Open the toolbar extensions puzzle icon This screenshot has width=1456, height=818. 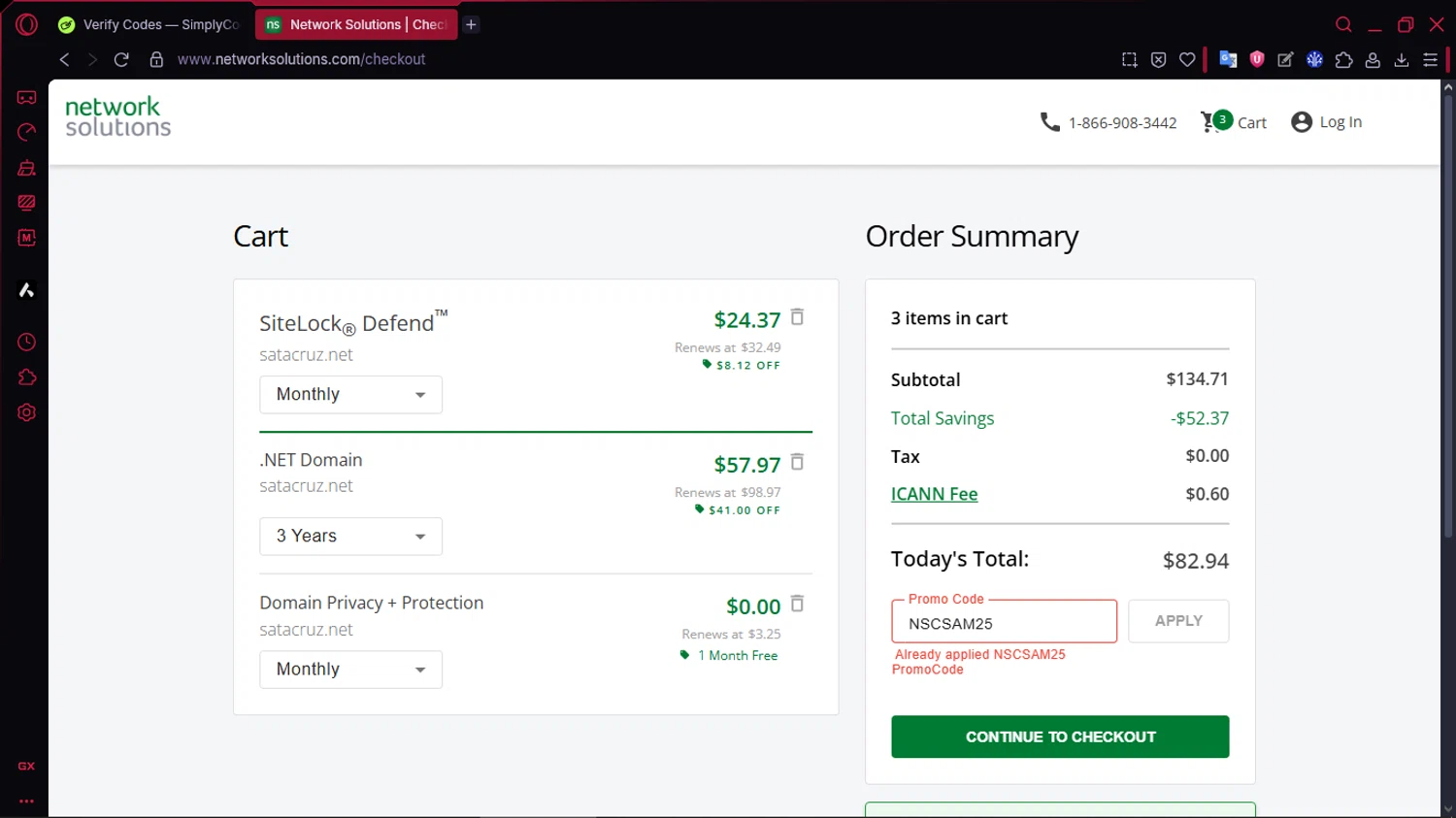pyautogui.click(x=1343, y=59)
